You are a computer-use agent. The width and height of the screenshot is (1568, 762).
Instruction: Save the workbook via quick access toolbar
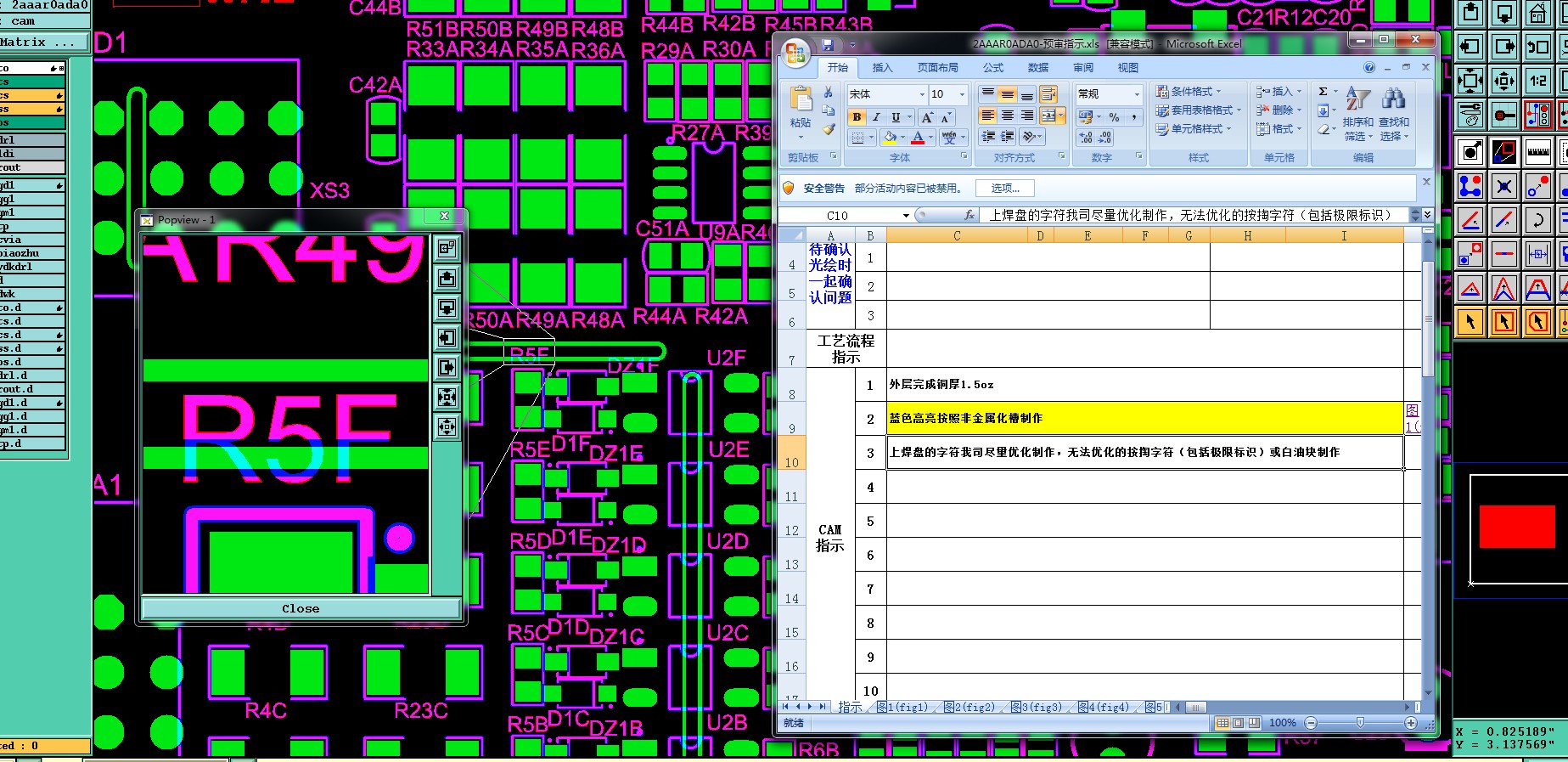[x=829, y=44]
